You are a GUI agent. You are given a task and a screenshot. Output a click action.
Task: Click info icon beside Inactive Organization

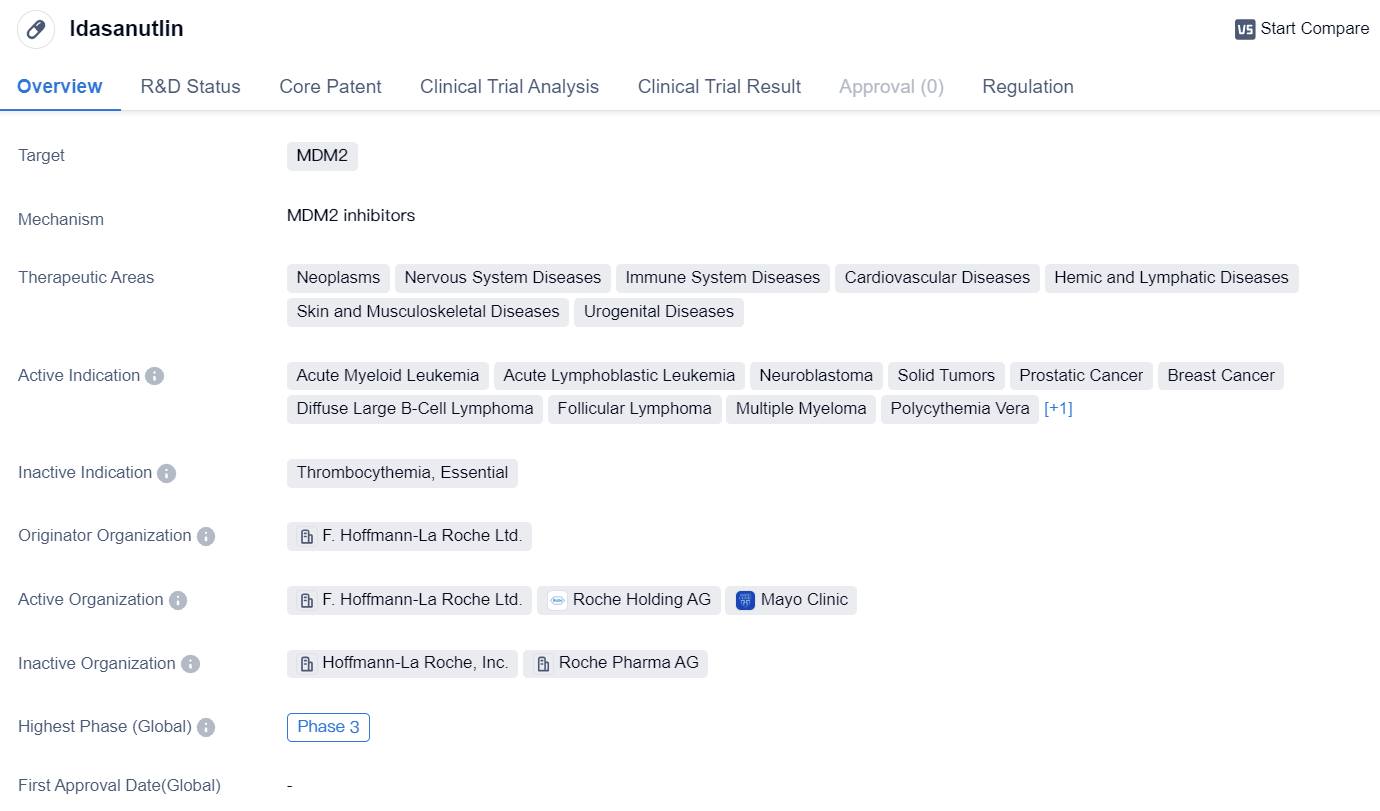click(189, 664)
